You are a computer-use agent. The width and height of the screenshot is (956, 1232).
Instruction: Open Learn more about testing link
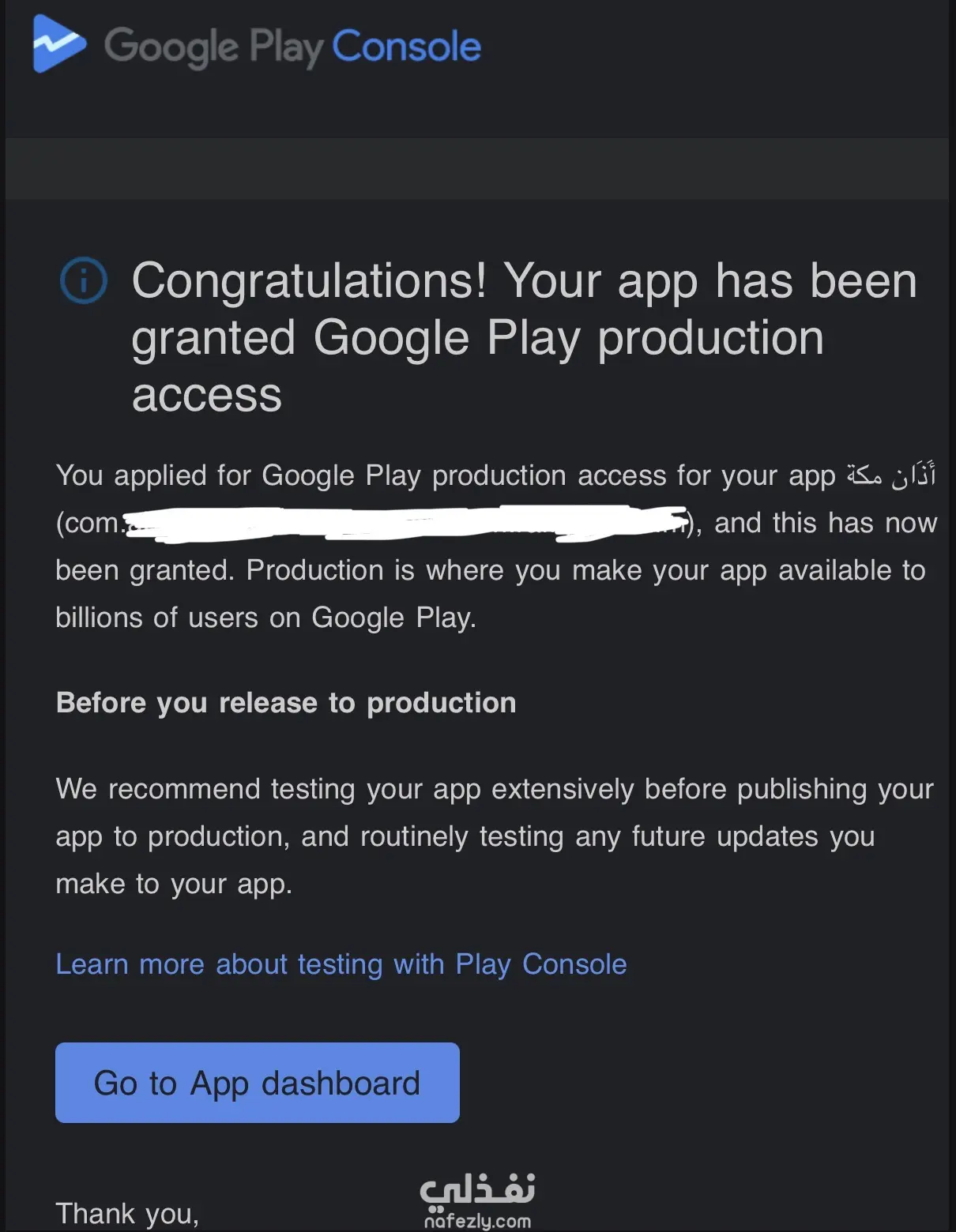[x=341, y=964]
